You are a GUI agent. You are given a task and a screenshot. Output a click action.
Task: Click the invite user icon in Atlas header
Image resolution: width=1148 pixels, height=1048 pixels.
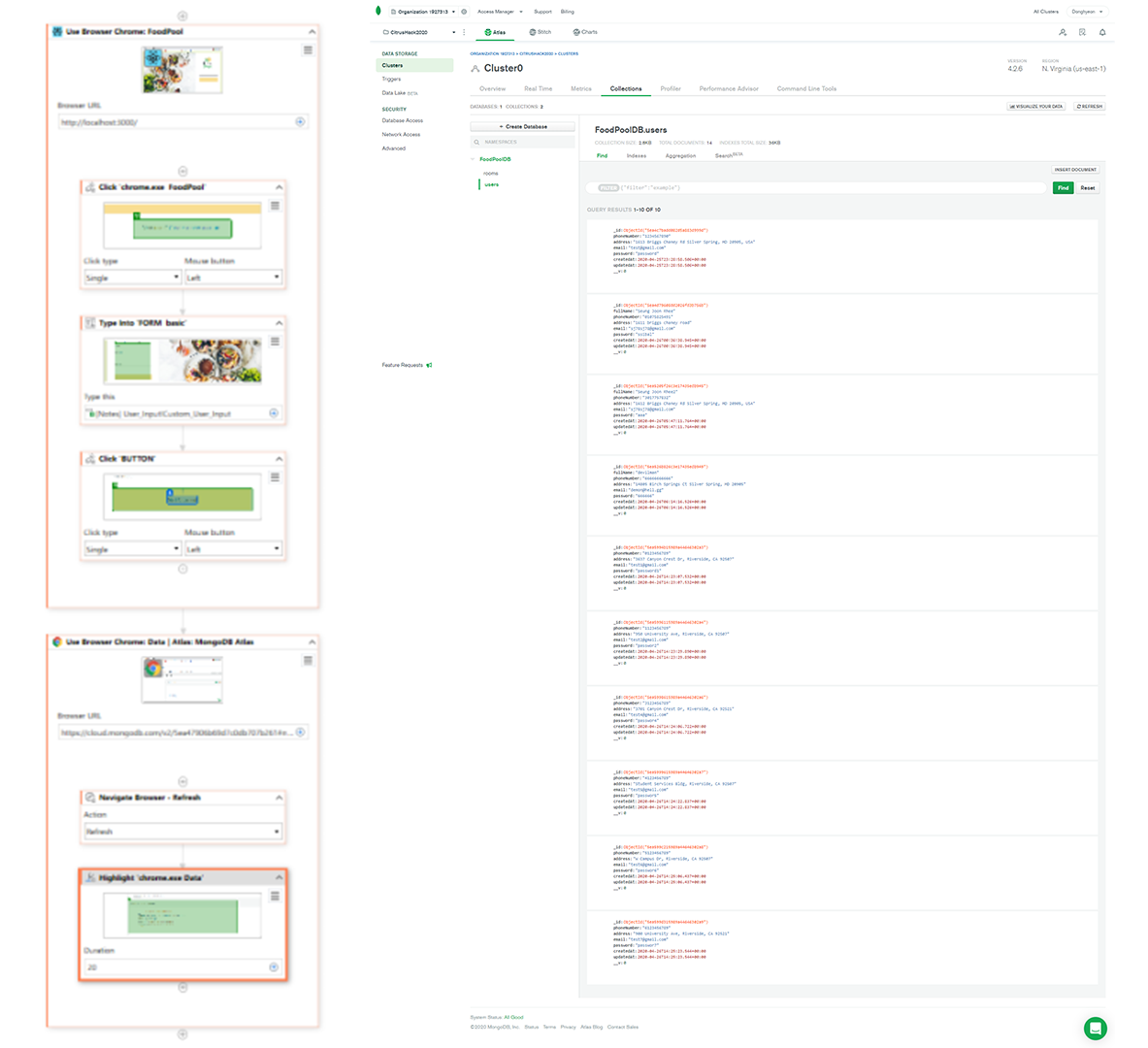click(1063, 32)
